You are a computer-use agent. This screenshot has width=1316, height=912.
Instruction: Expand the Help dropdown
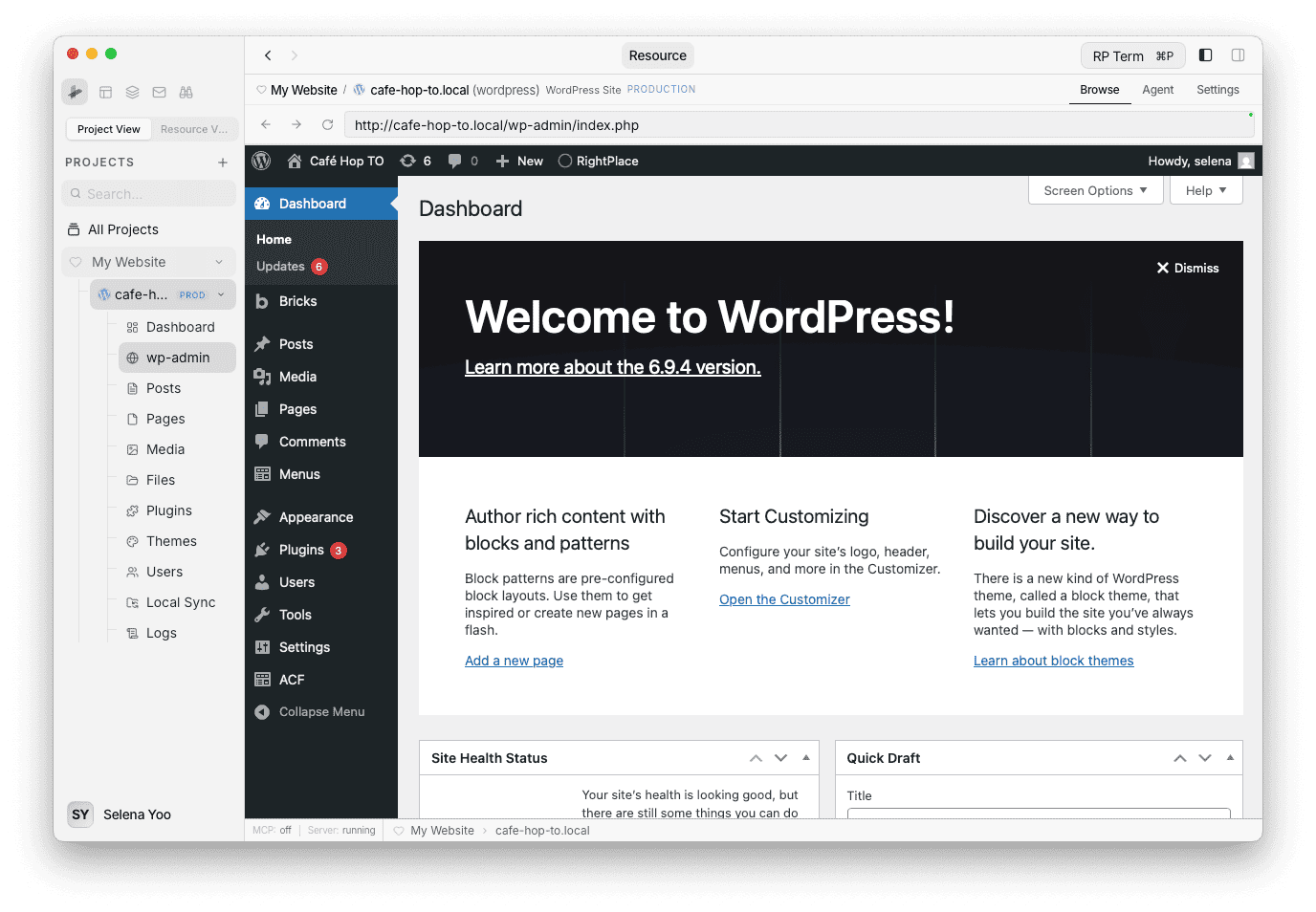click(x=1205, y=189)
